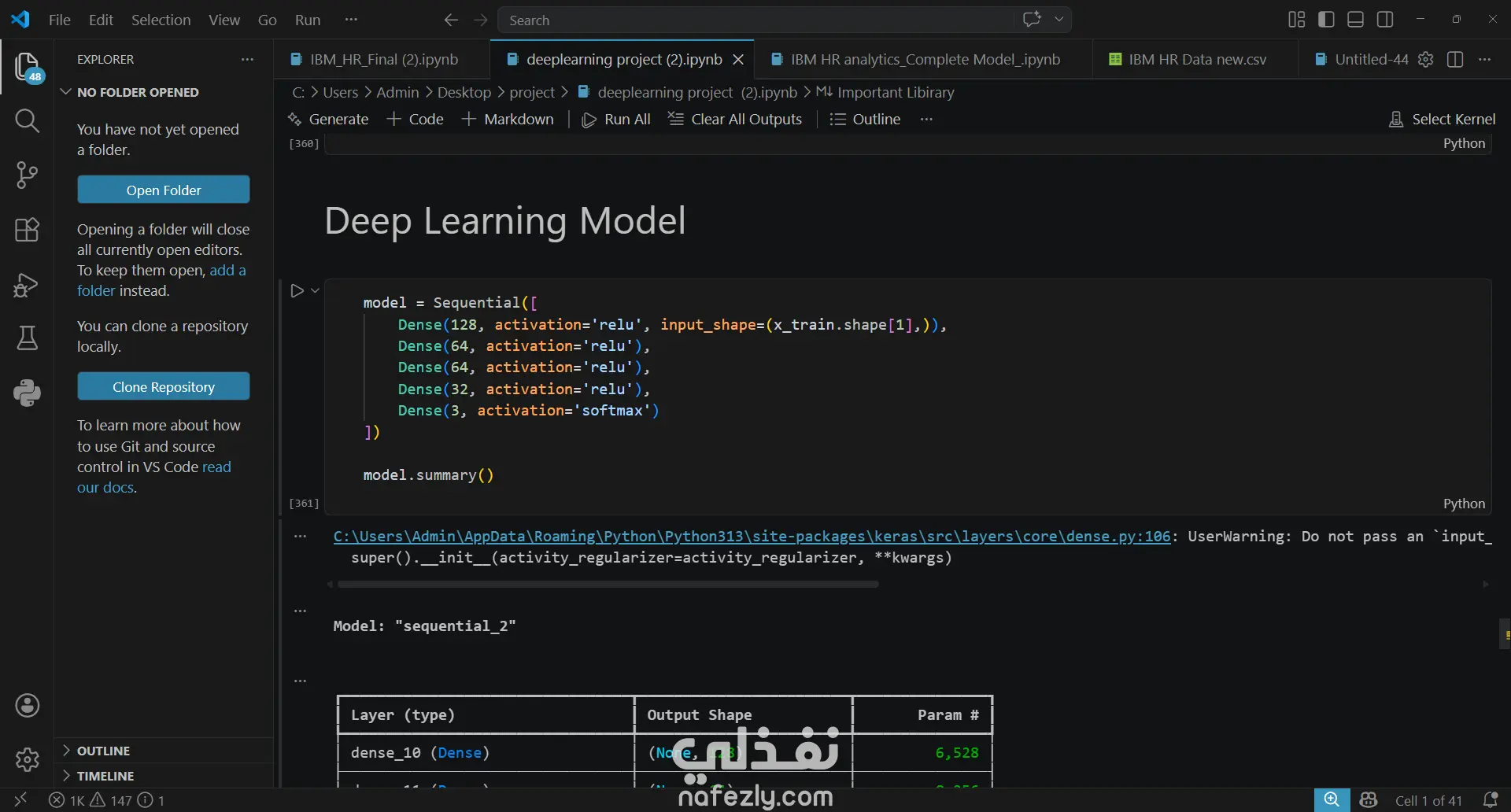Click the Open Folder button
1511x812 pixels.
(164, 190)
